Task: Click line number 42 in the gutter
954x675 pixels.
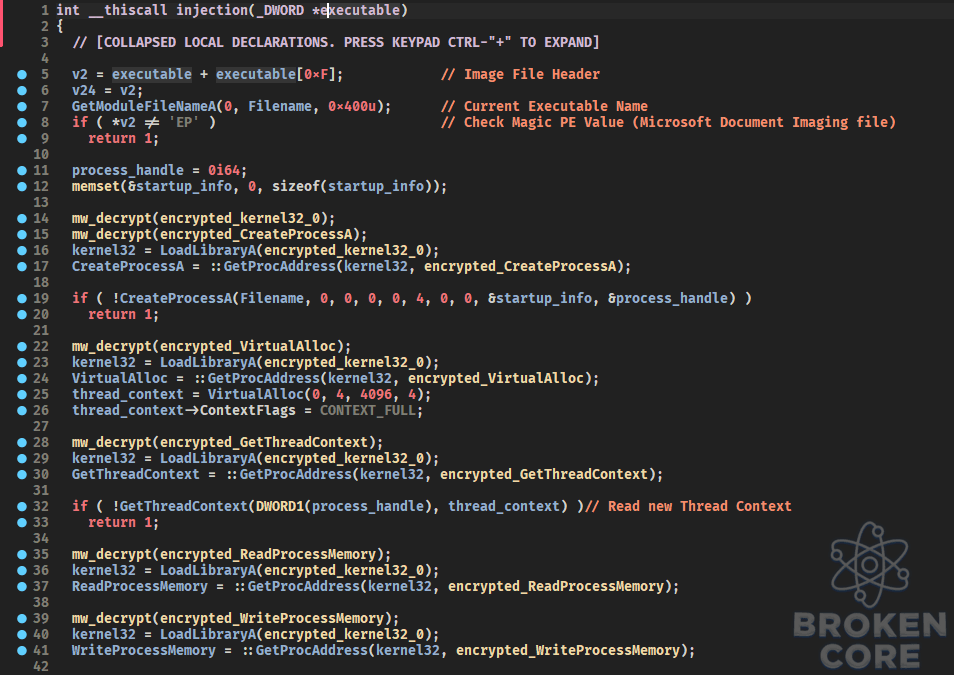Action: [41, 666]
